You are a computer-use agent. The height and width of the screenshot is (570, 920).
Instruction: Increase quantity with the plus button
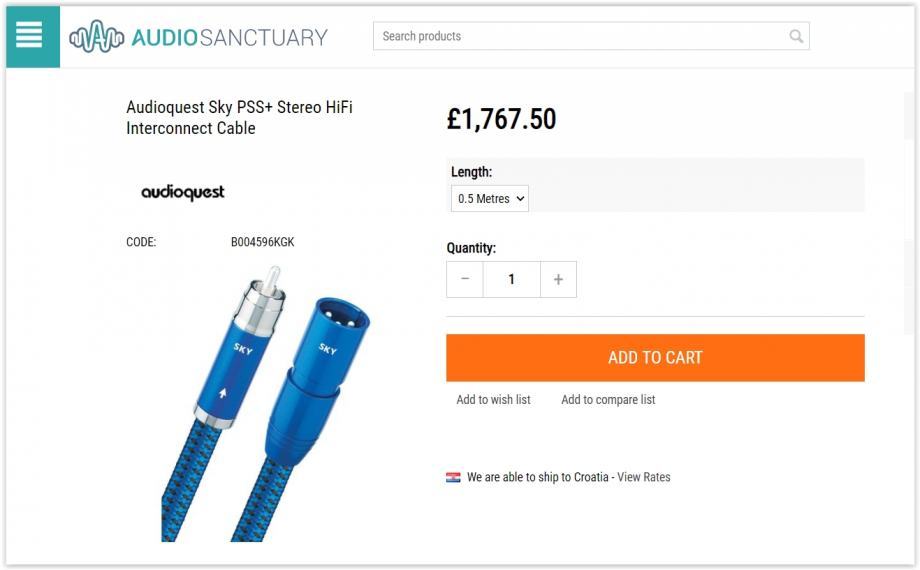tap(558, 279)
